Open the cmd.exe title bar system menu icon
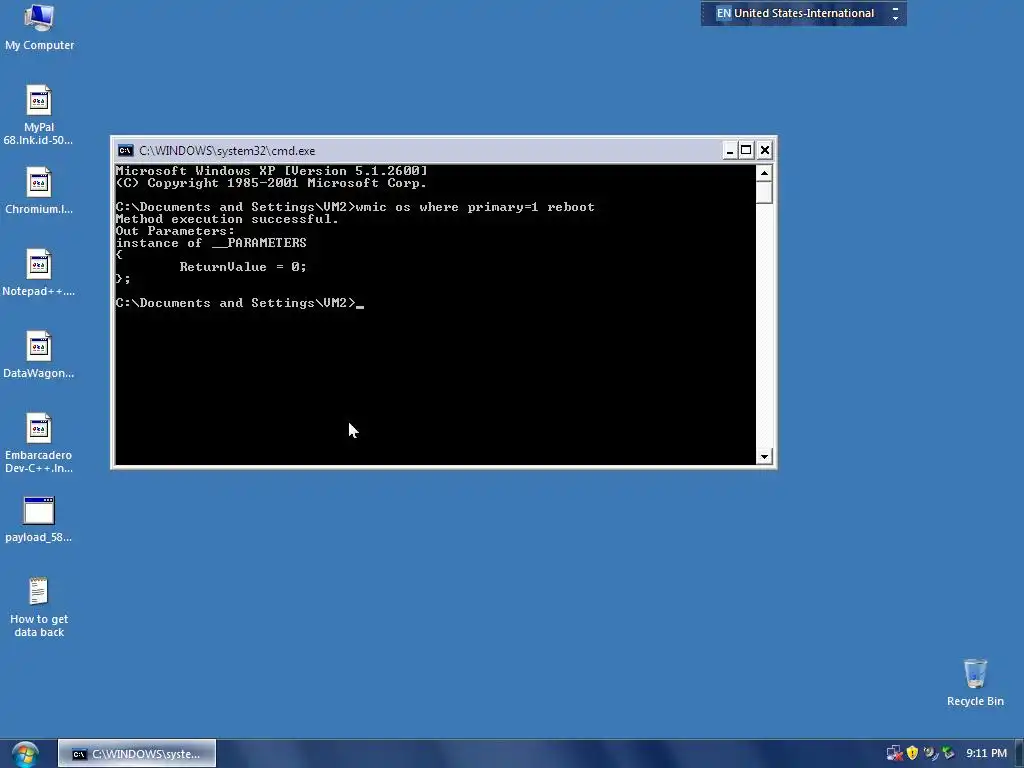This screenshot has width=1024, height=768. pos(125,151)
